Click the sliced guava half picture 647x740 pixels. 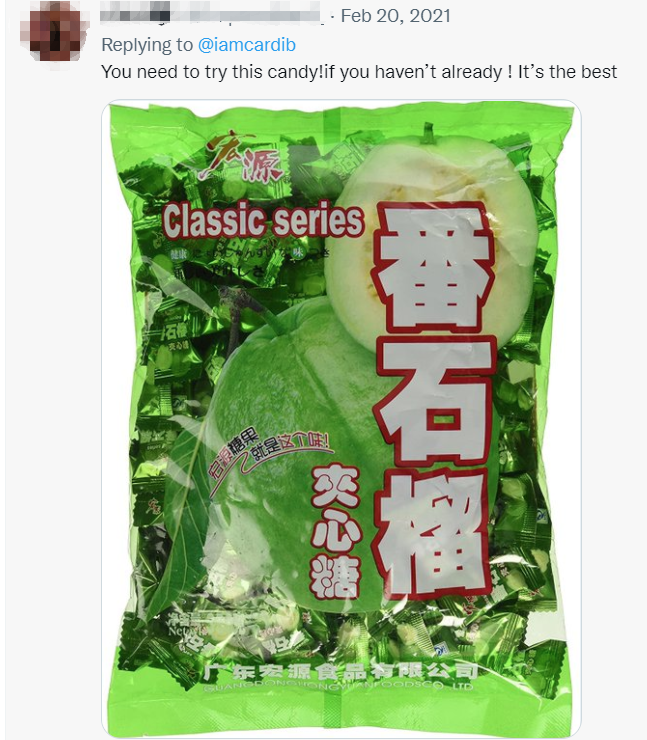click(430, 236)
